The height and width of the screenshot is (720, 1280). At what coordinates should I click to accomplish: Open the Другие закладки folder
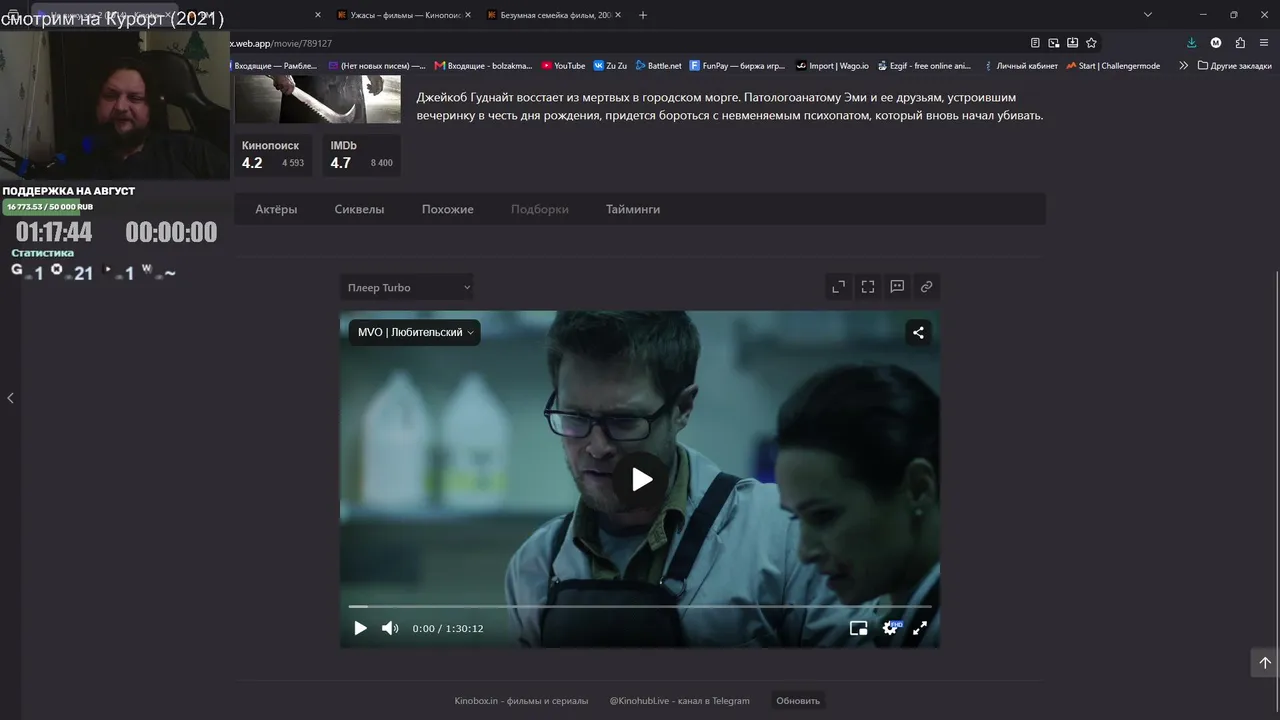tap(1235, 66)
